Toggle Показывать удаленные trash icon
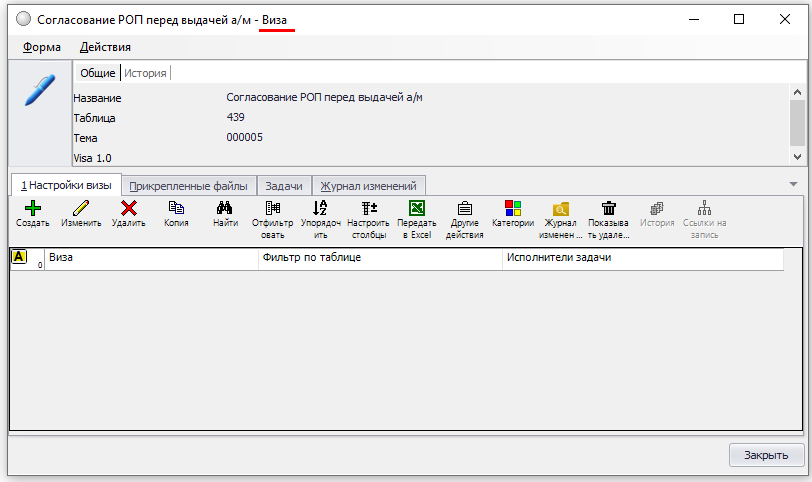Viewport: 812px width, 482px height. (x=609, y=208)
